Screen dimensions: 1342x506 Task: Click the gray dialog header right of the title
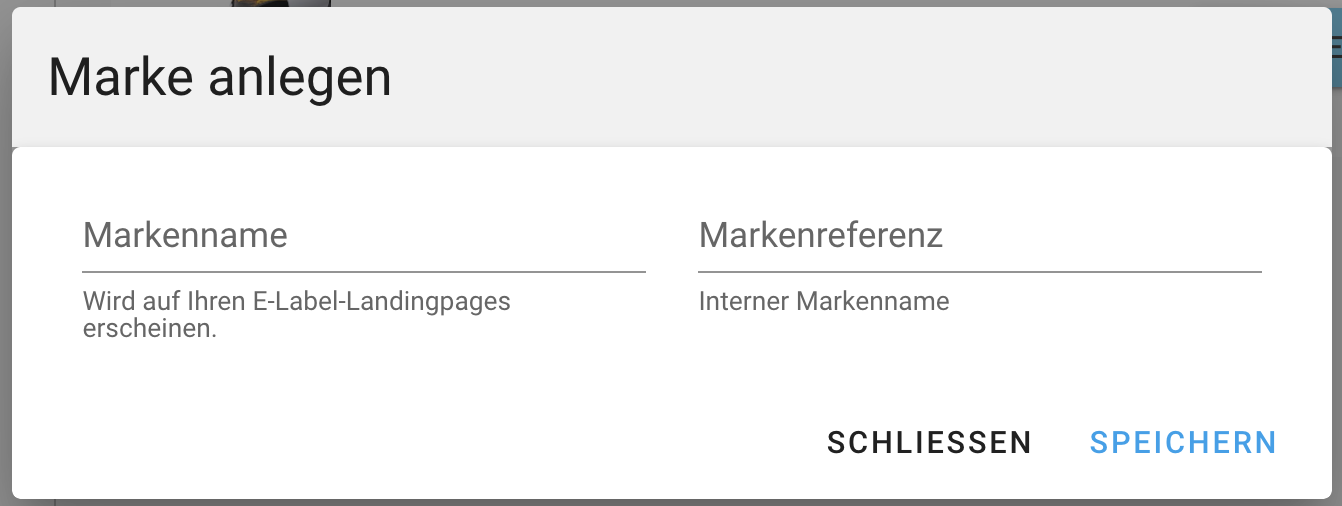(850, 78)
